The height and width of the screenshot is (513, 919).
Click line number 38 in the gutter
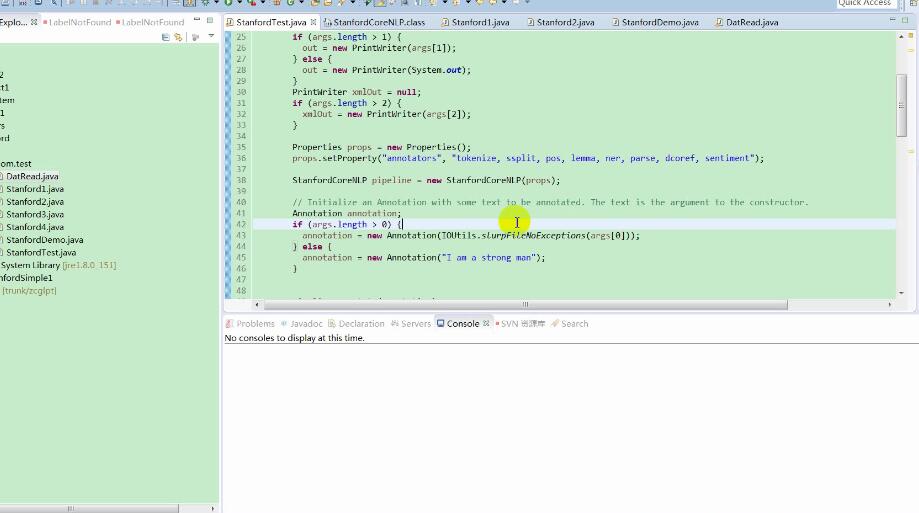[x=241, y=181]
